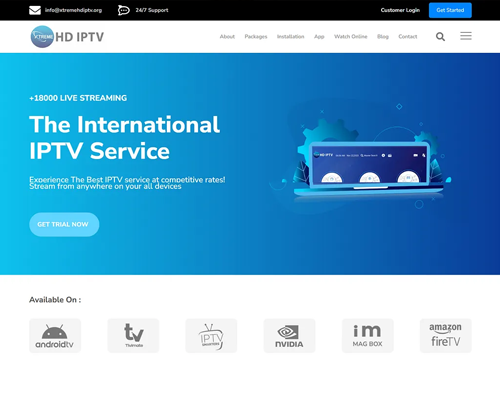Select the Amazon Fire TV logo

446,336
